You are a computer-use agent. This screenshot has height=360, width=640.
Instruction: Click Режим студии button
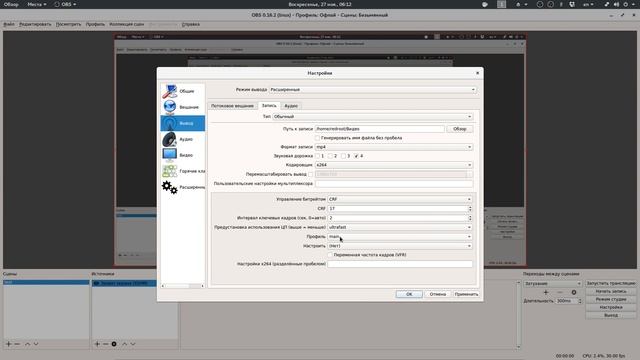pos(611,299)
